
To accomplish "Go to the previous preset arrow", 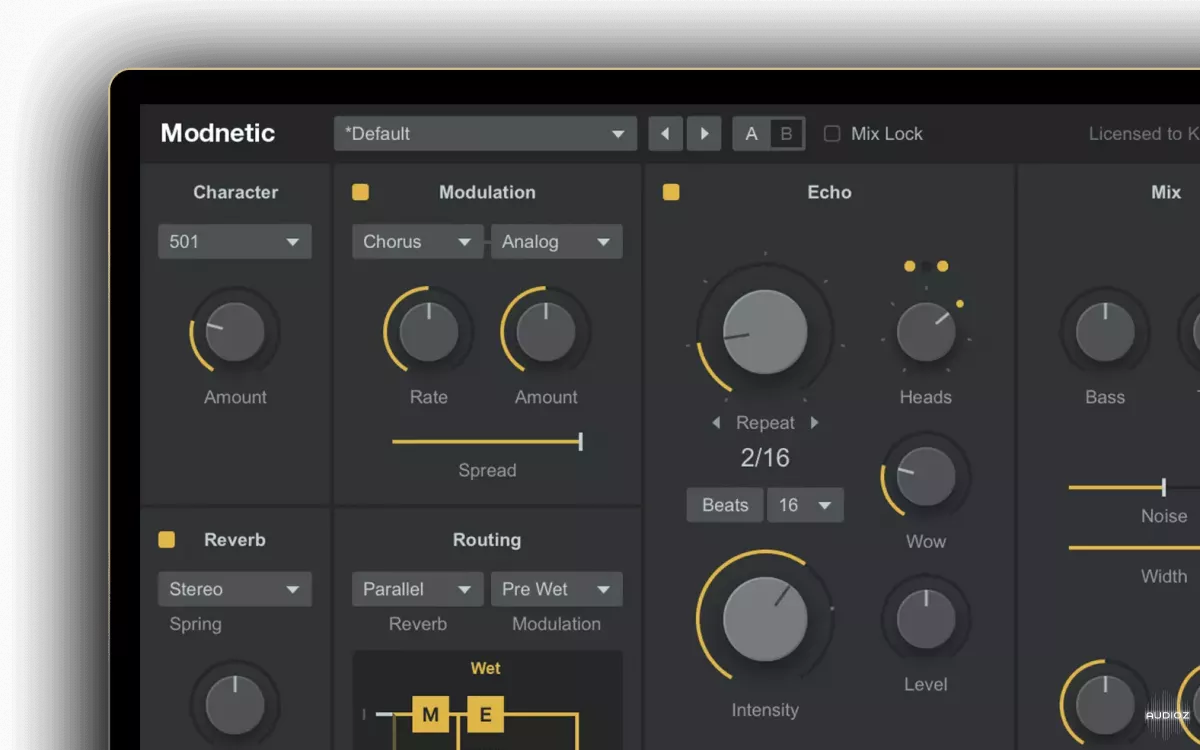I will (x=665, y=133).
